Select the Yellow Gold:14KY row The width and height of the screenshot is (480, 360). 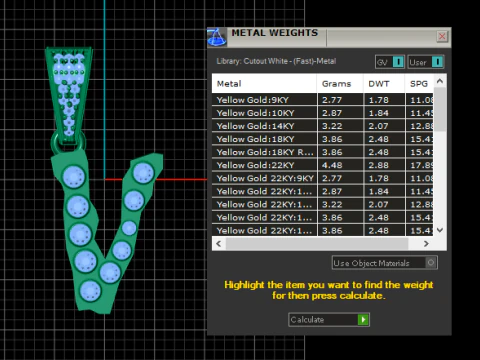[323, 126]
